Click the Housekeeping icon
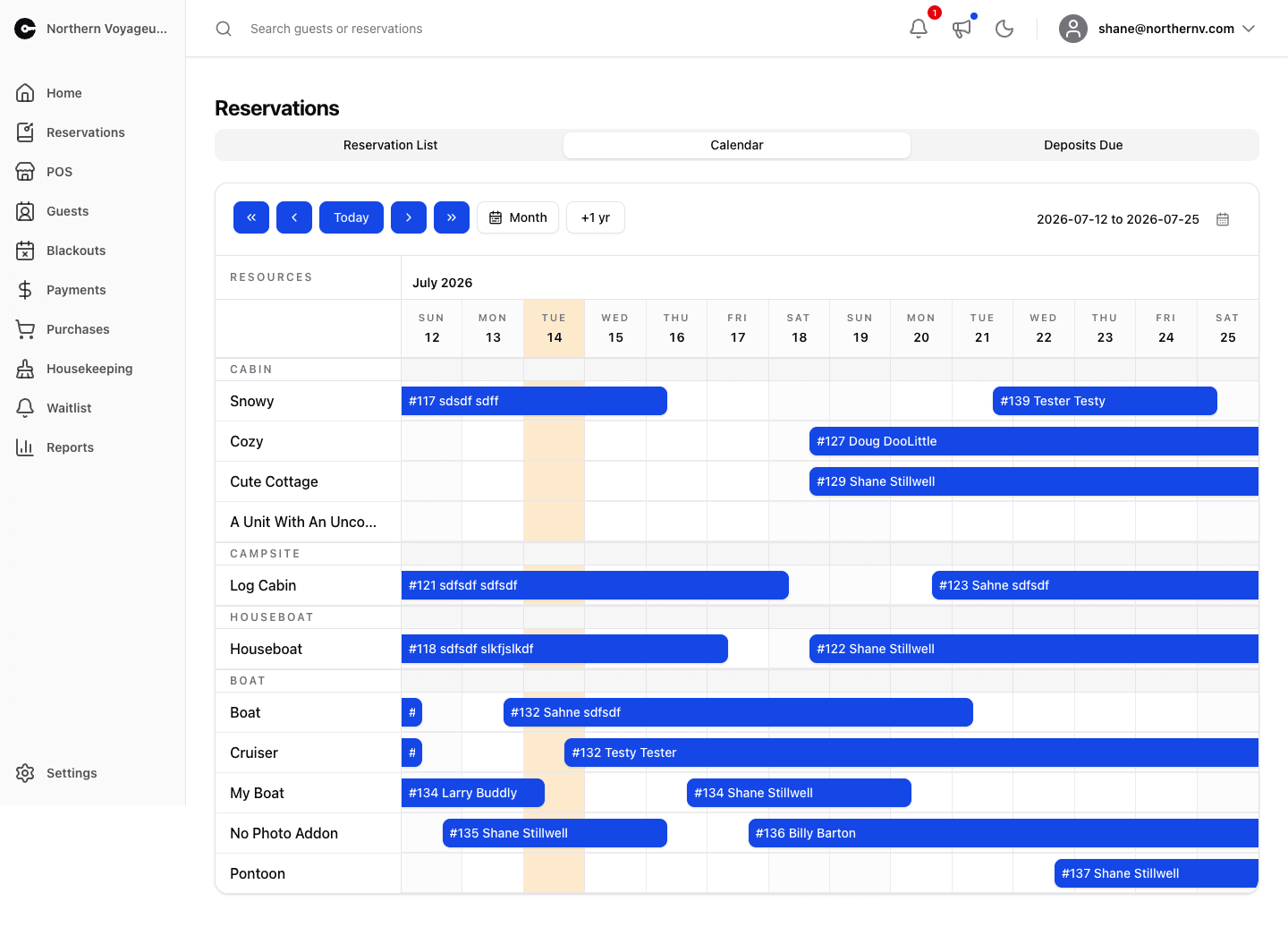 point(25,369)
